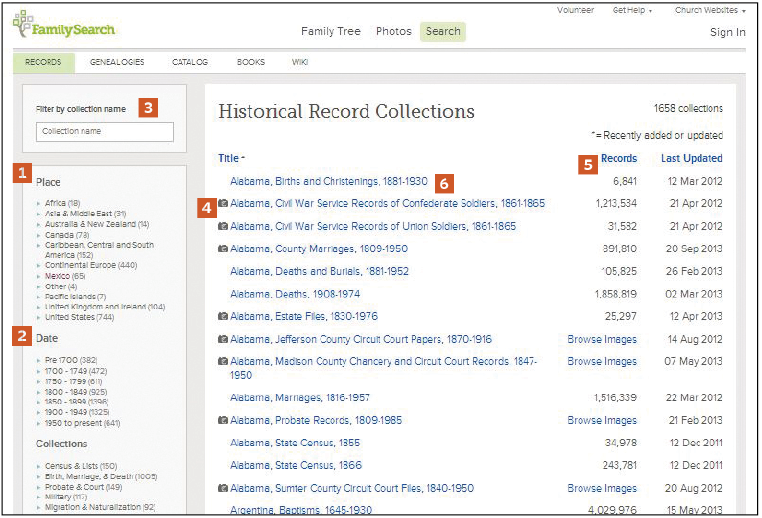
Task: Open Alabama, State Census, 1855
Action: click(x=295, y=443)
